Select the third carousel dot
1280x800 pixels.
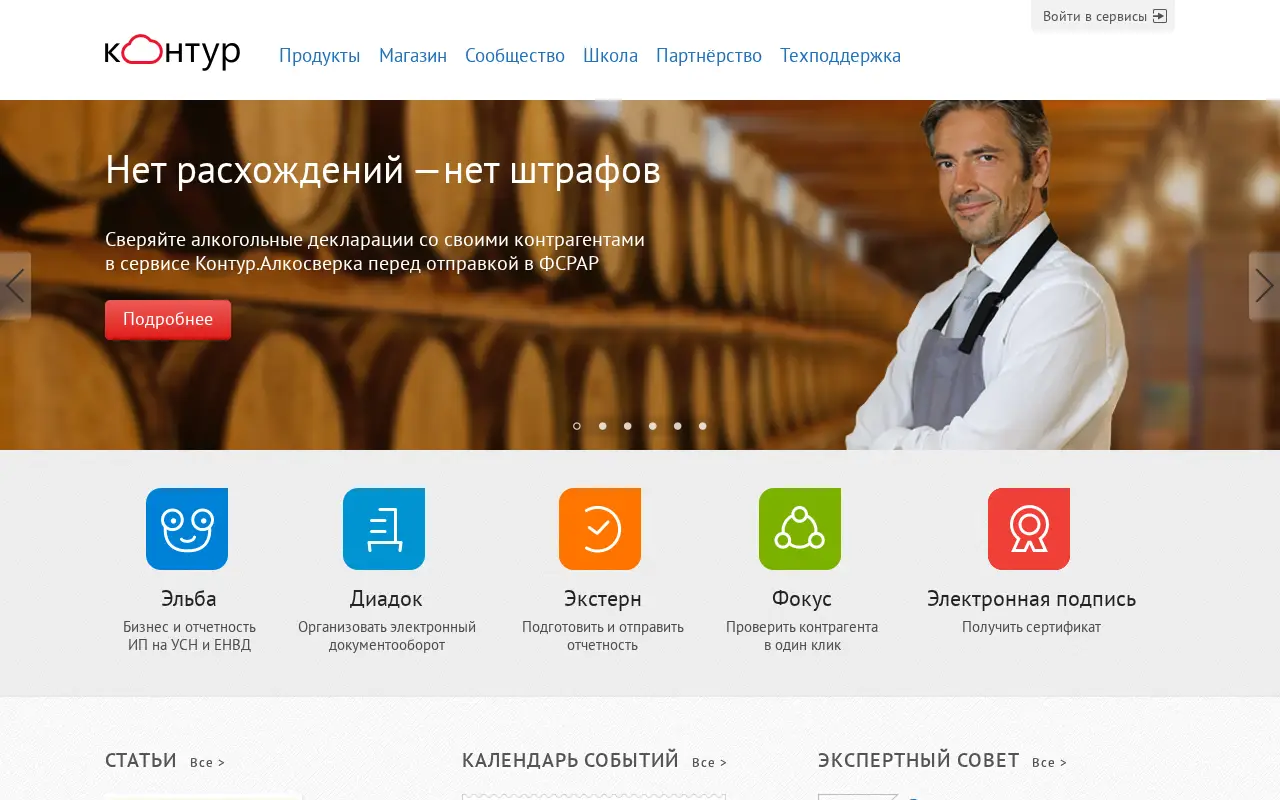(627, 426)
